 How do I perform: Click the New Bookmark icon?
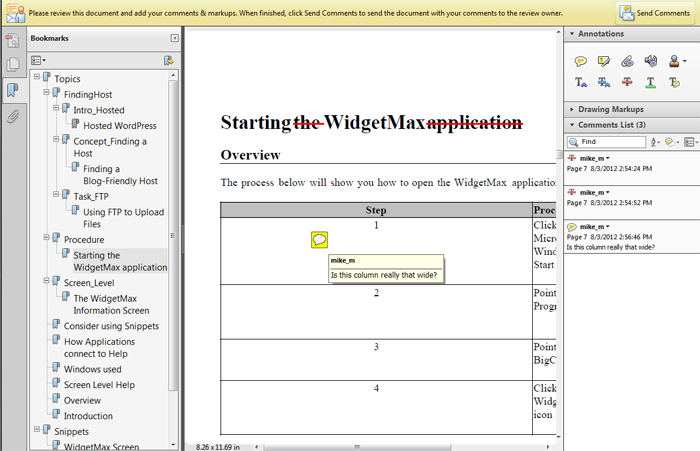pos(169,60)
